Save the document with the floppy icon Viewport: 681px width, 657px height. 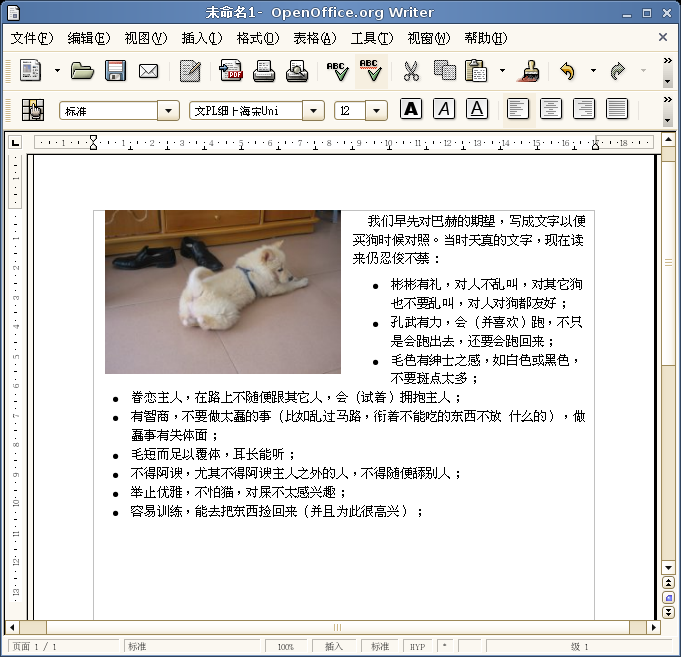pos(115,71)
